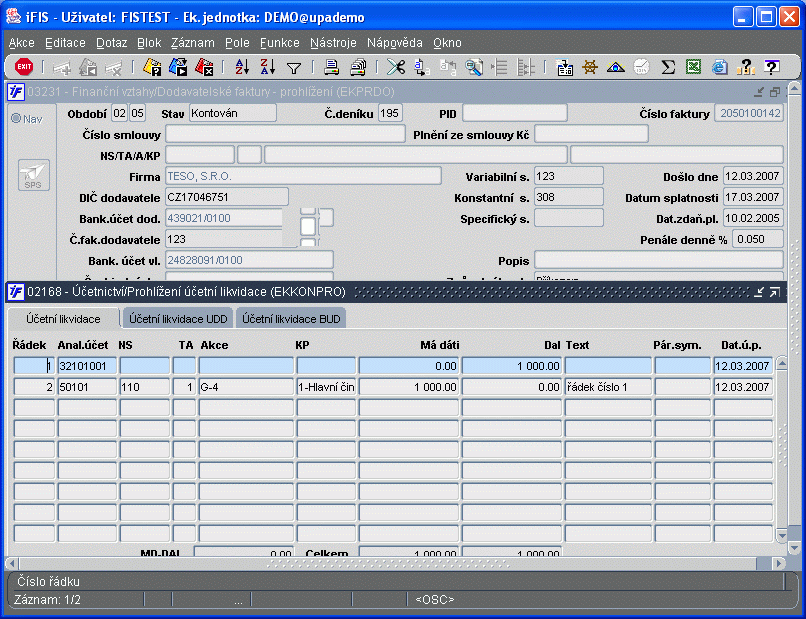Screen dimensions: 806x619
Task: Click the import-into-form toolbar icon
Action: [x=564, y=67]
